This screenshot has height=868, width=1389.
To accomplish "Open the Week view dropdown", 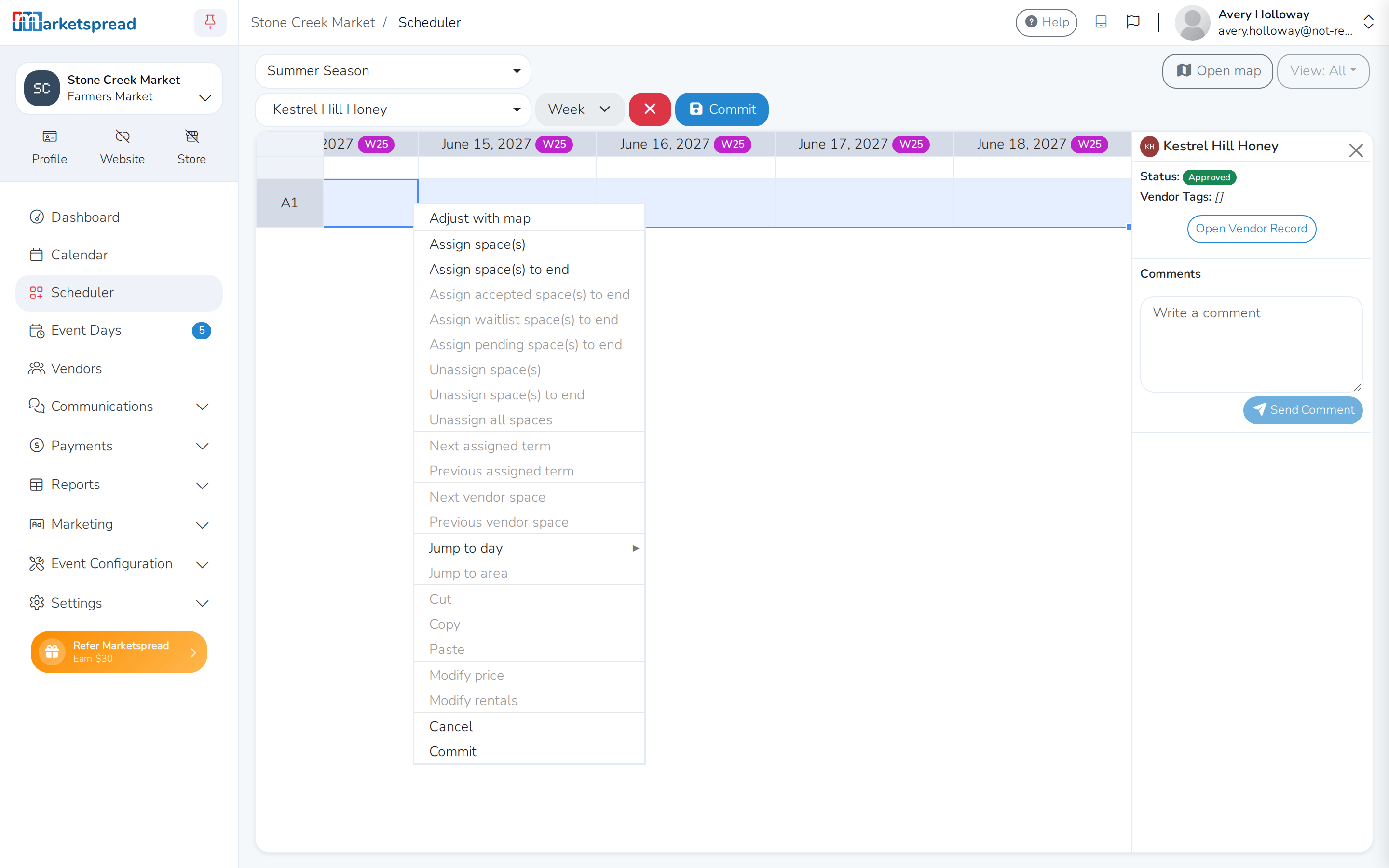I will (579, 109).
